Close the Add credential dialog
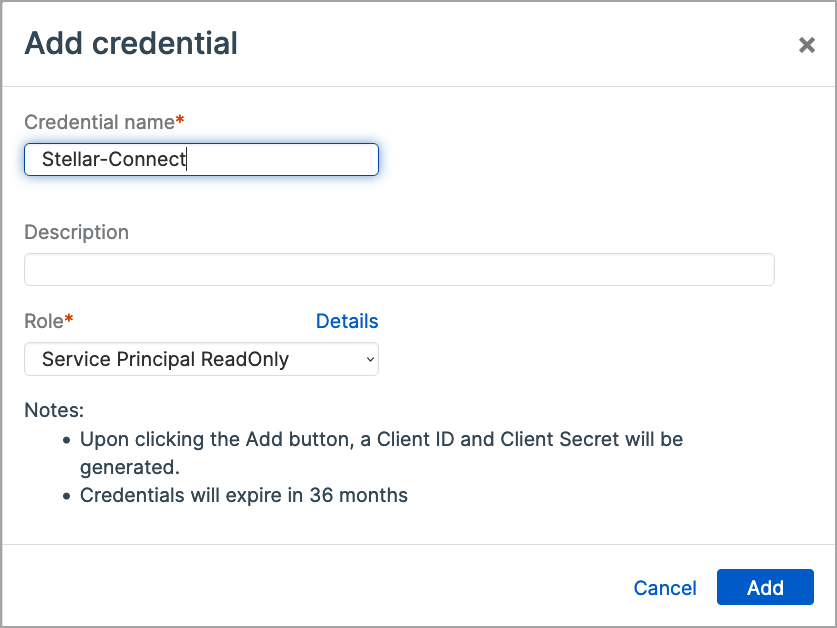Image resolution: width=837 pixels, height=628 pixels. [x=806, y=45]
